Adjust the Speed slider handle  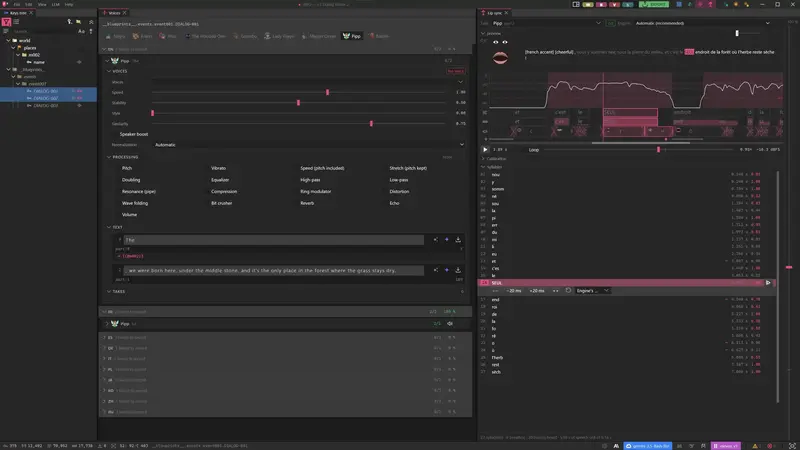coord(328,92)
